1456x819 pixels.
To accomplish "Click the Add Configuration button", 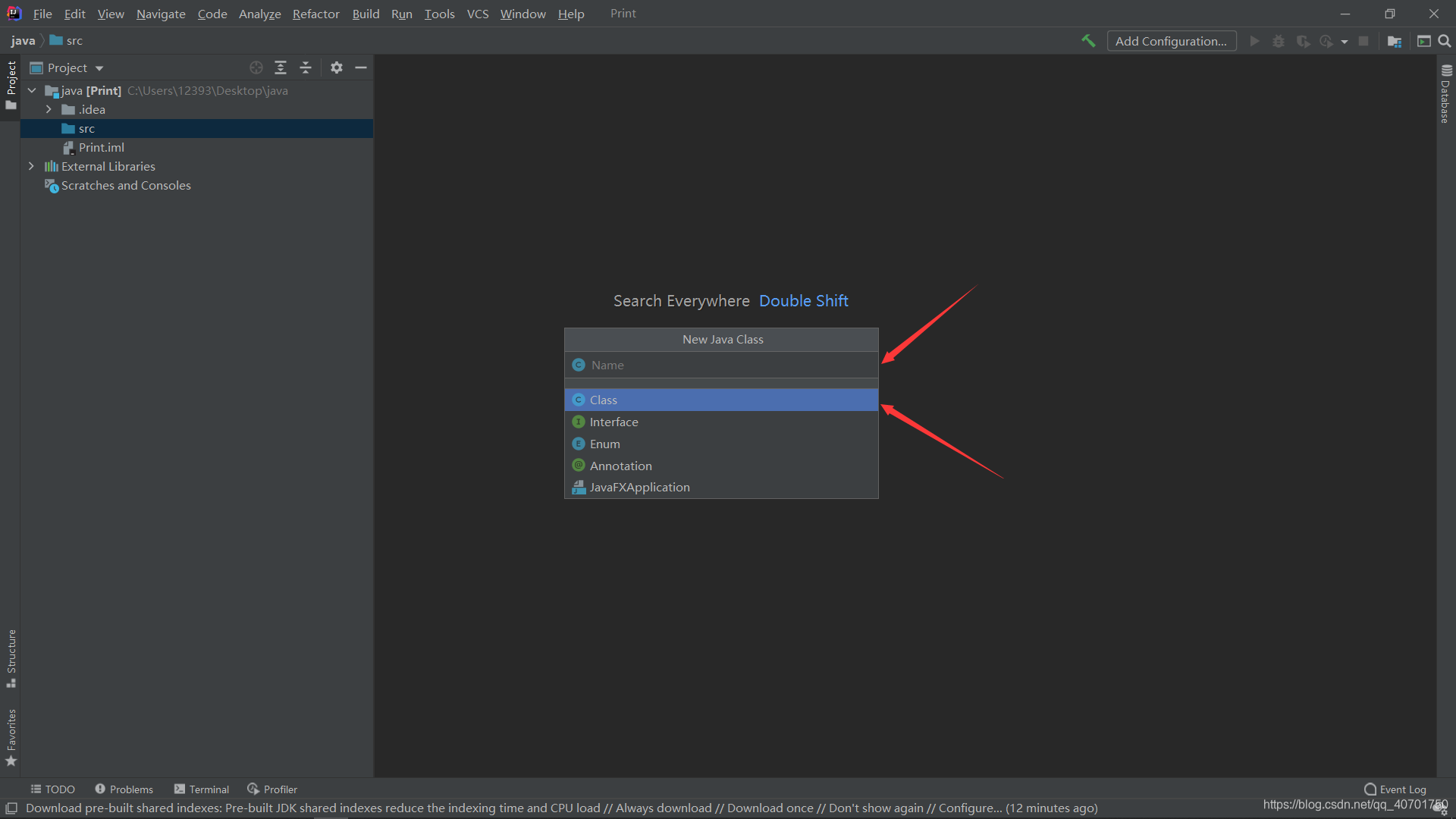I will point(1171,41).
